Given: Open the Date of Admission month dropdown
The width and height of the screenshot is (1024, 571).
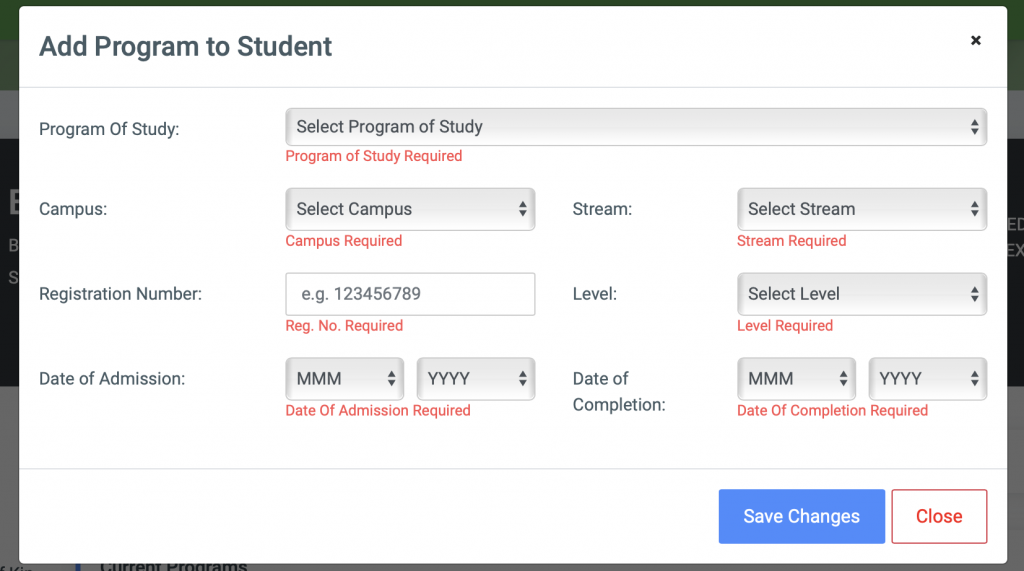Looking at the screenshot, I should [x=345, y=379].
